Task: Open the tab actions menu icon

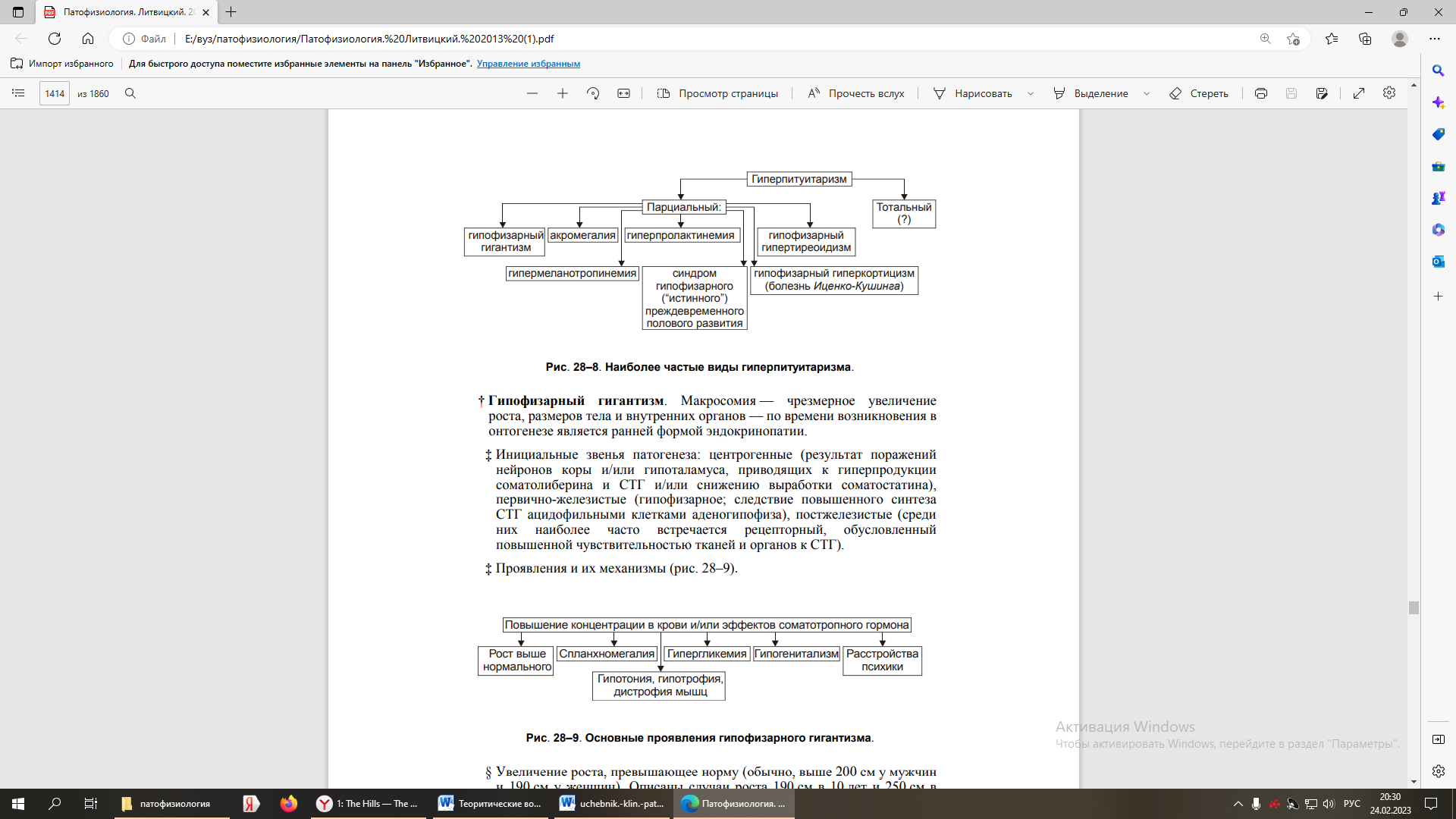Action: 18,12
